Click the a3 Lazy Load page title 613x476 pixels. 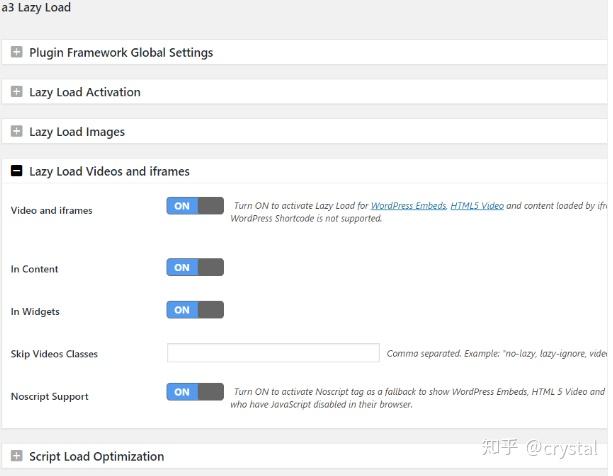36,8
